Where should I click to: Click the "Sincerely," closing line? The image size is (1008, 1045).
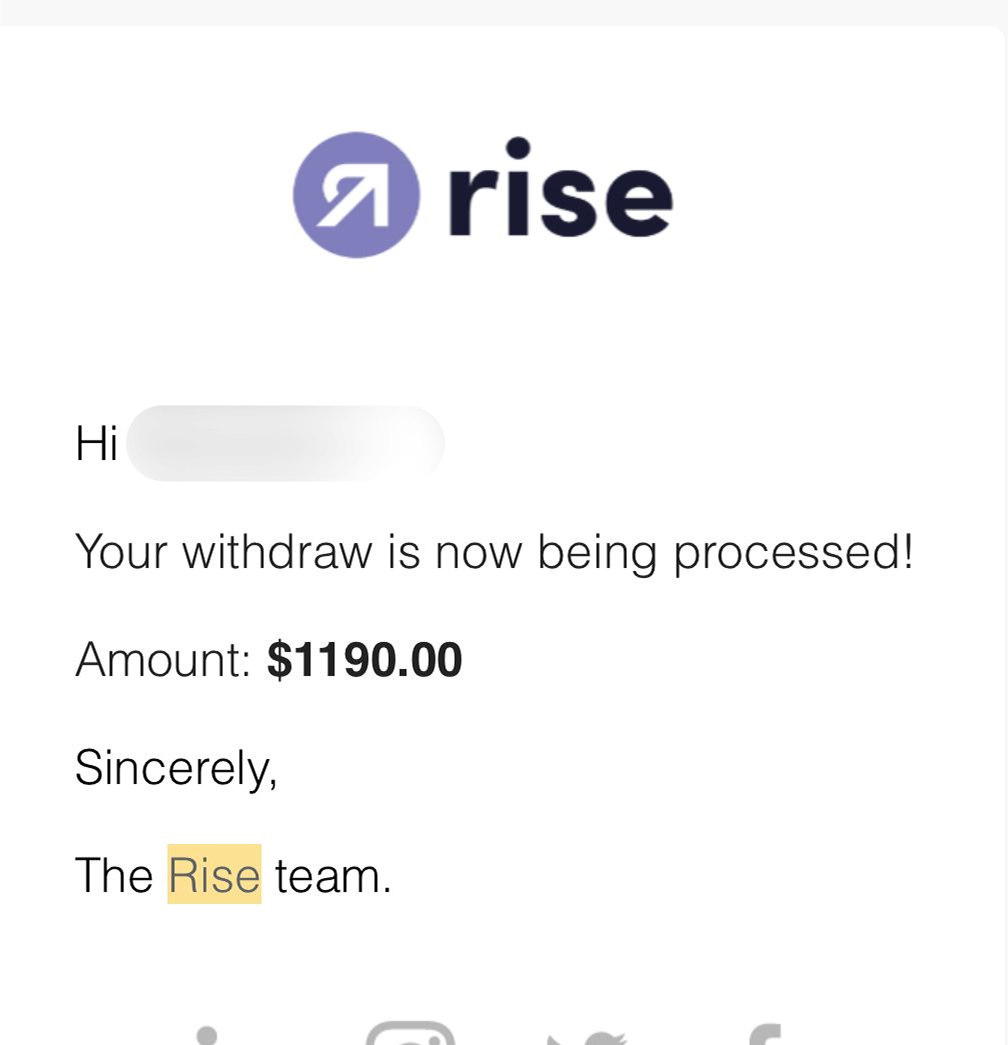[x=176, y=768]
